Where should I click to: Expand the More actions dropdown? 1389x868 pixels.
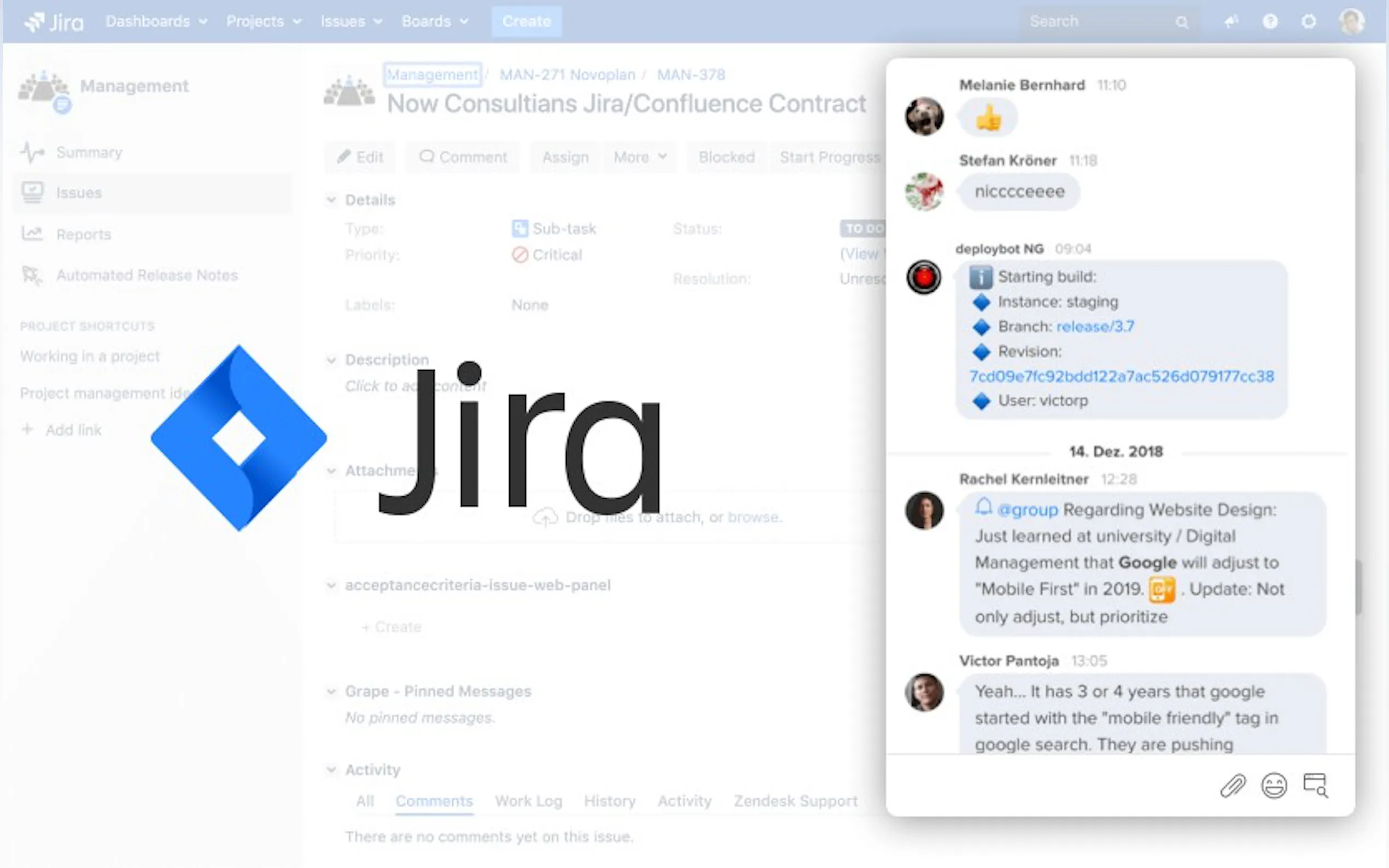pos(640,157)
